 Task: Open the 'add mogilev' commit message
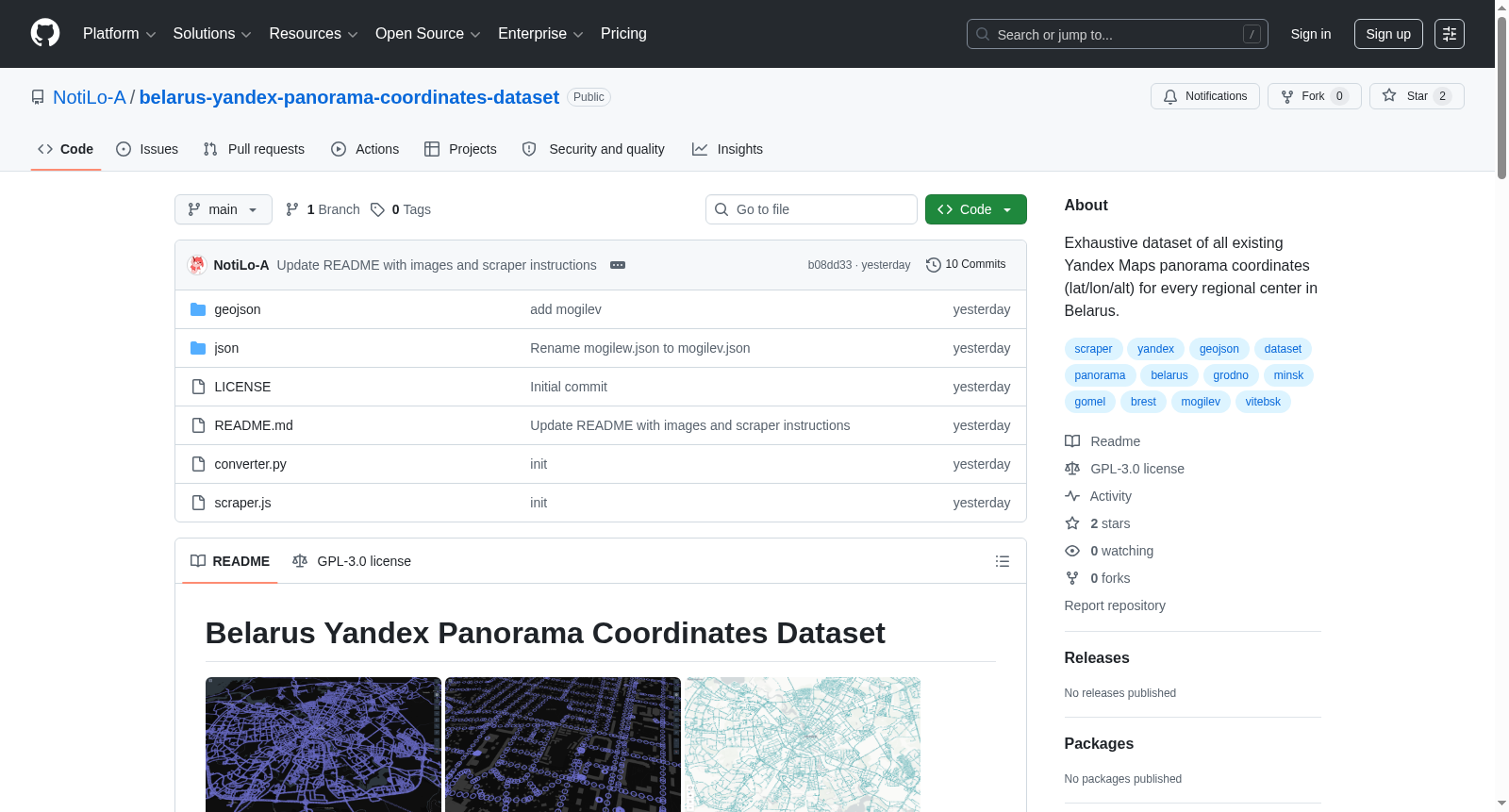pos(566,309)
